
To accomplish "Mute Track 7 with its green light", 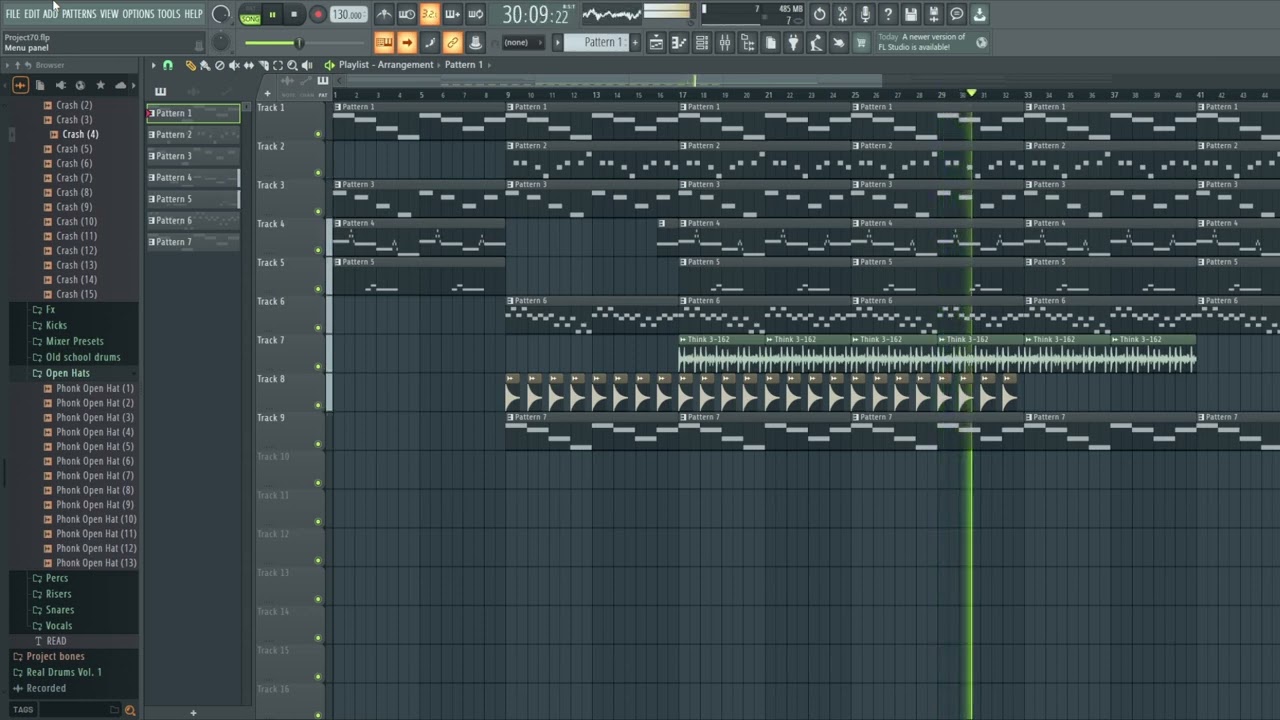I will click(x=318, y=367).
